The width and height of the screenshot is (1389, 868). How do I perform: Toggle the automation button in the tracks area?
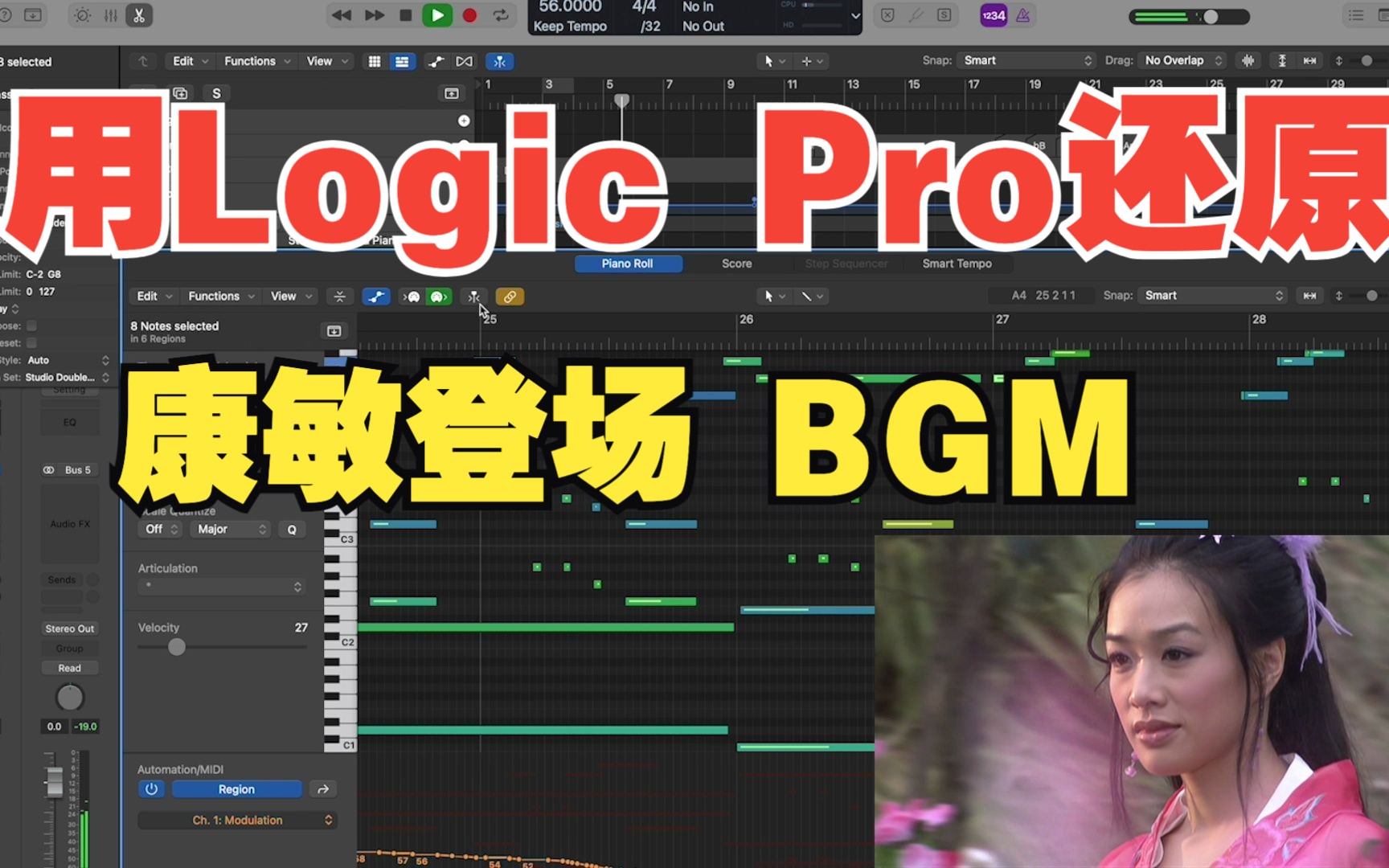(x=436, y=61)
